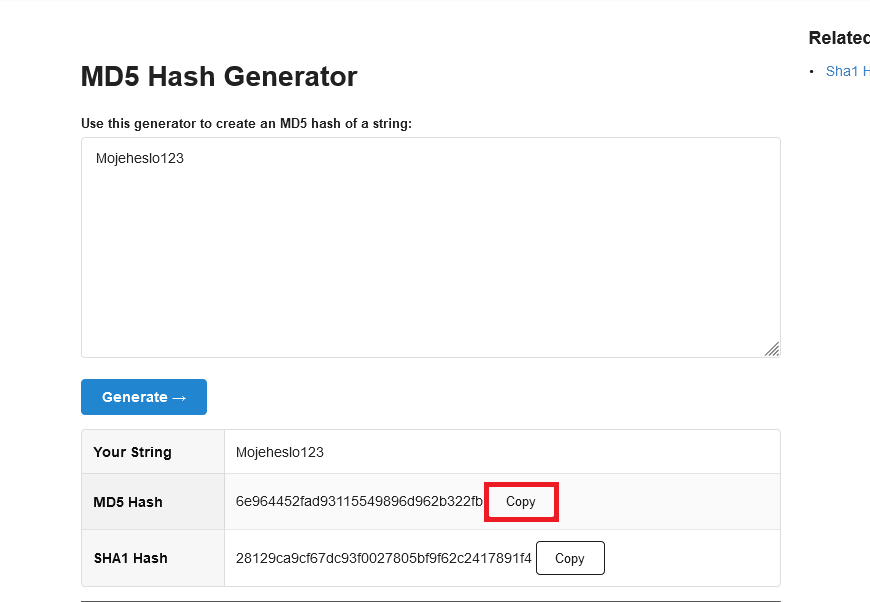The image size is (870, 602).
Task: Click the Use this generator instruction label
Action: [246, 123]
